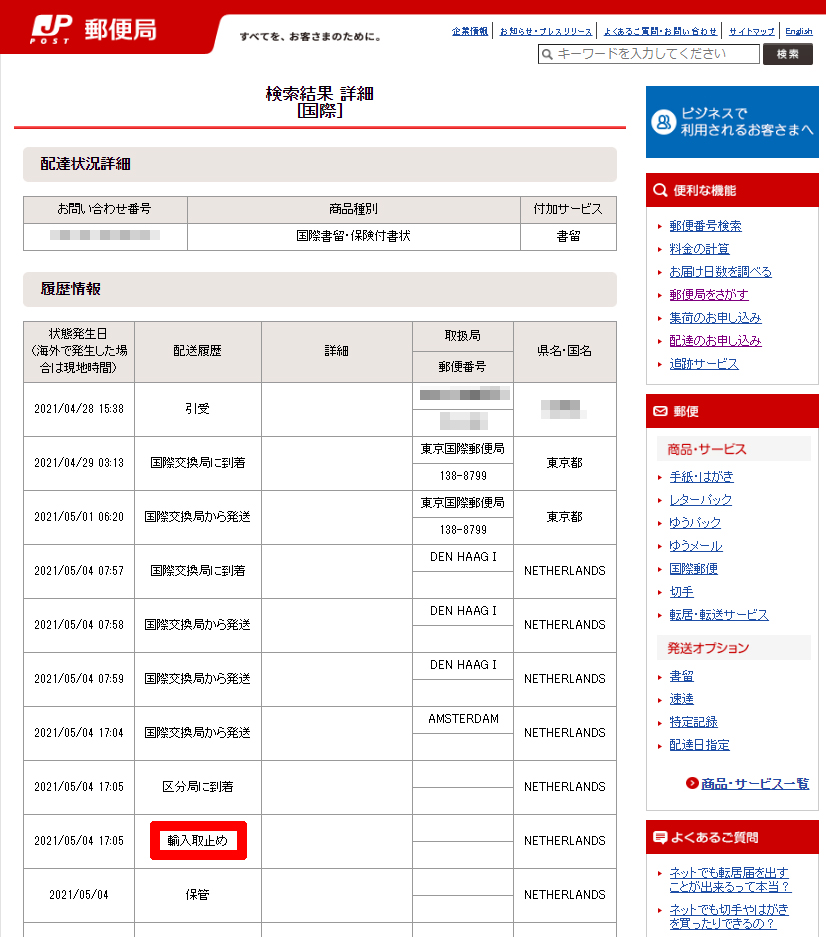
Task: Click the magnifier icon in search box
Action: (x=547, y=54)
